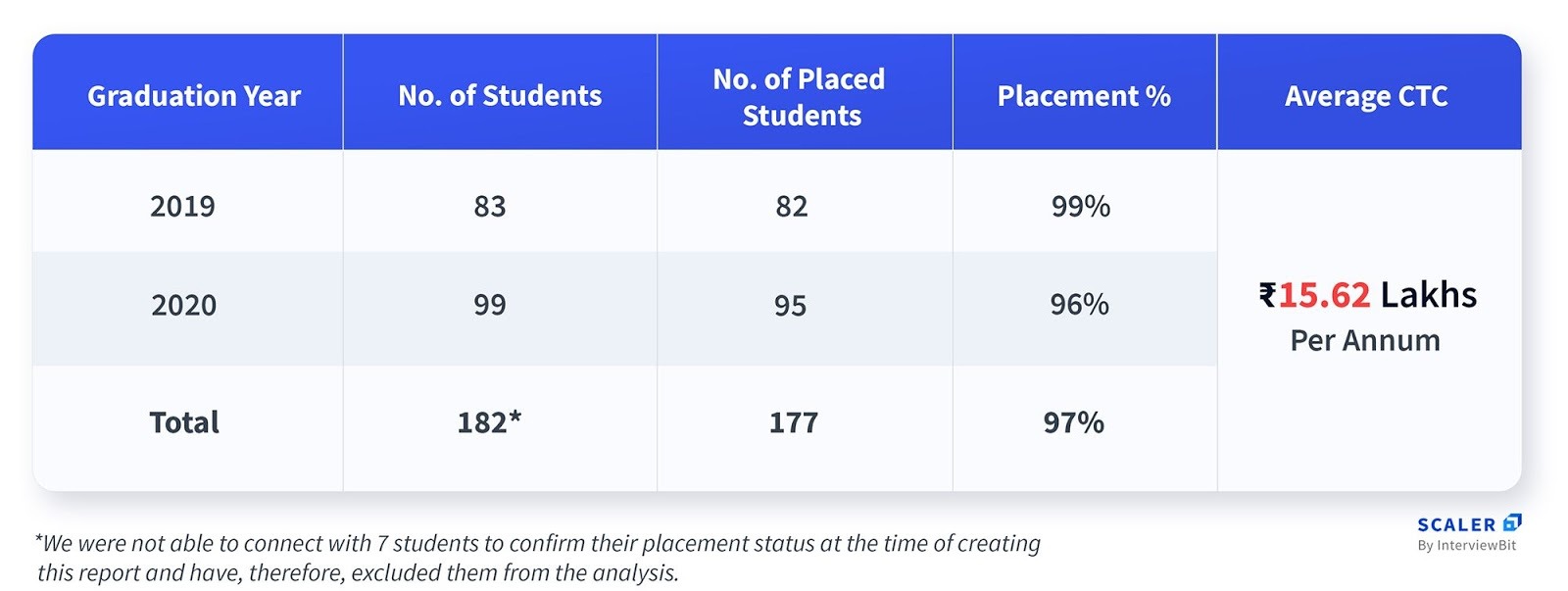The height and width of the screenshot is (591, 1568).
Task: Click the SCALER brand text
Action: pyautogui.click(x=1456, y=525)
